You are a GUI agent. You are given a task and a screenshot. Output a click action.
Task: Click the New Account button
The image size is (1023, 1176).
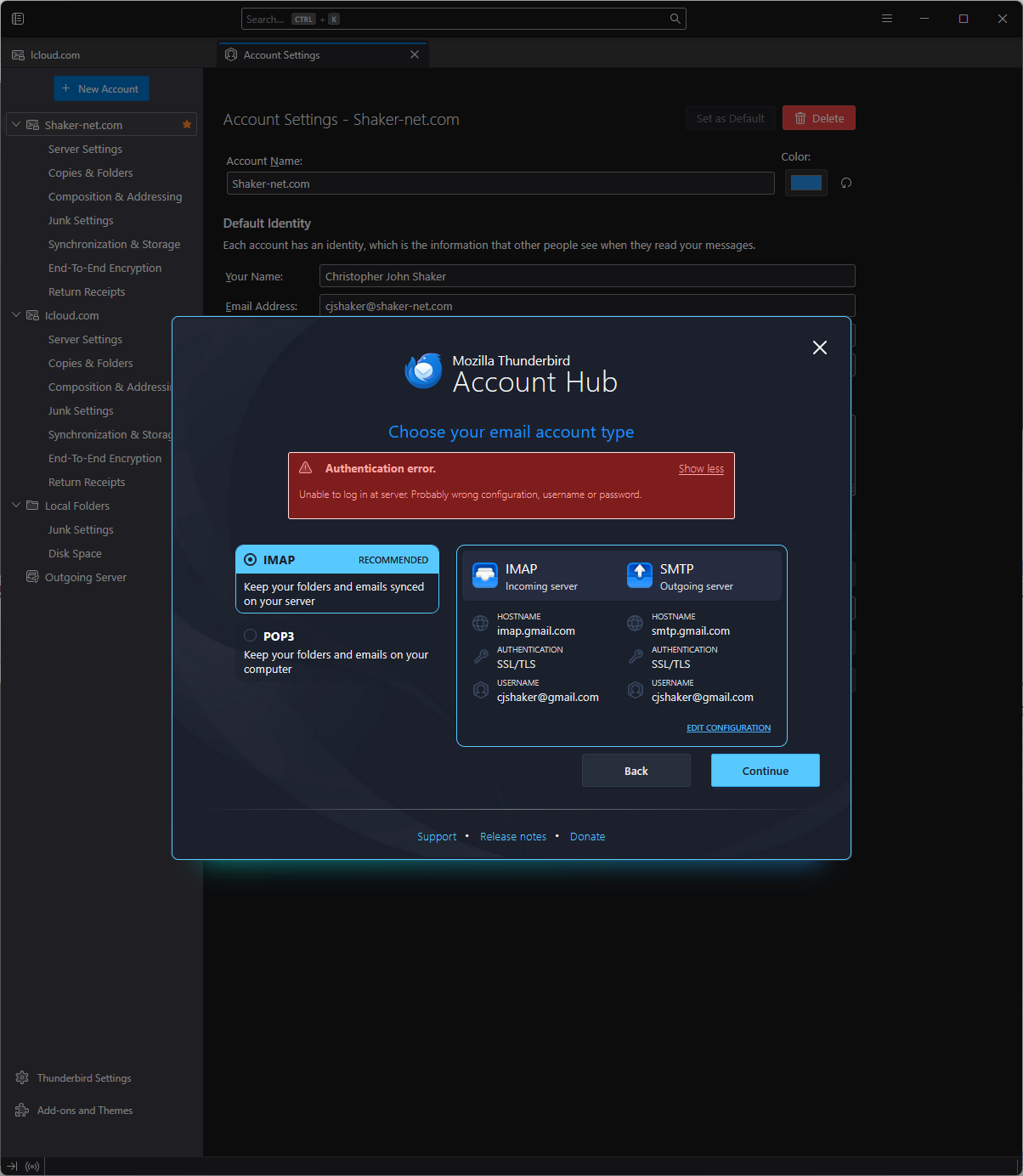pos(101,89)
